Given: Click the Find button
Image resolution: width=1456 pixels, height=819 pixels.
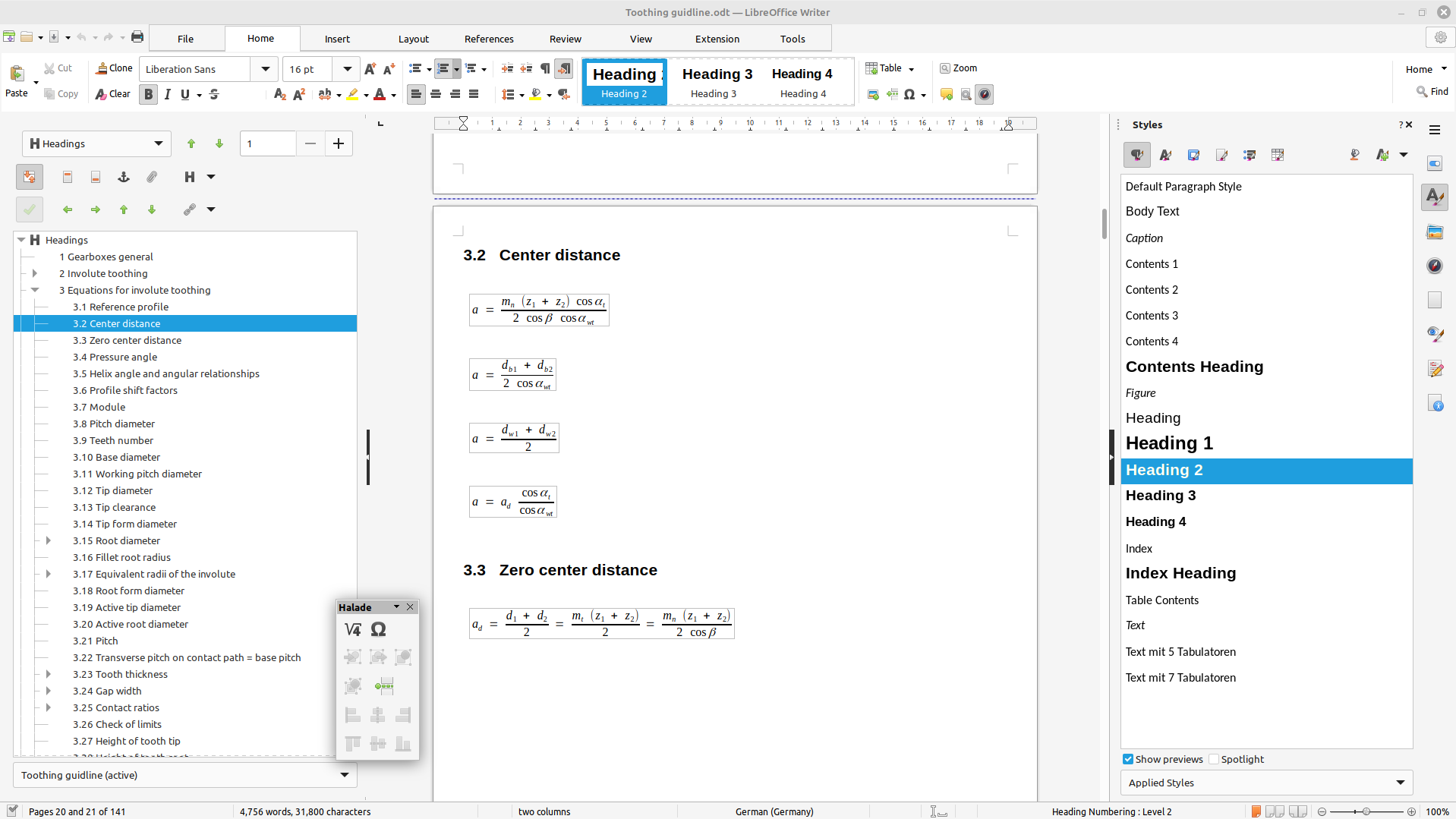Looking at the screenshot, I should pos(1432,92).
